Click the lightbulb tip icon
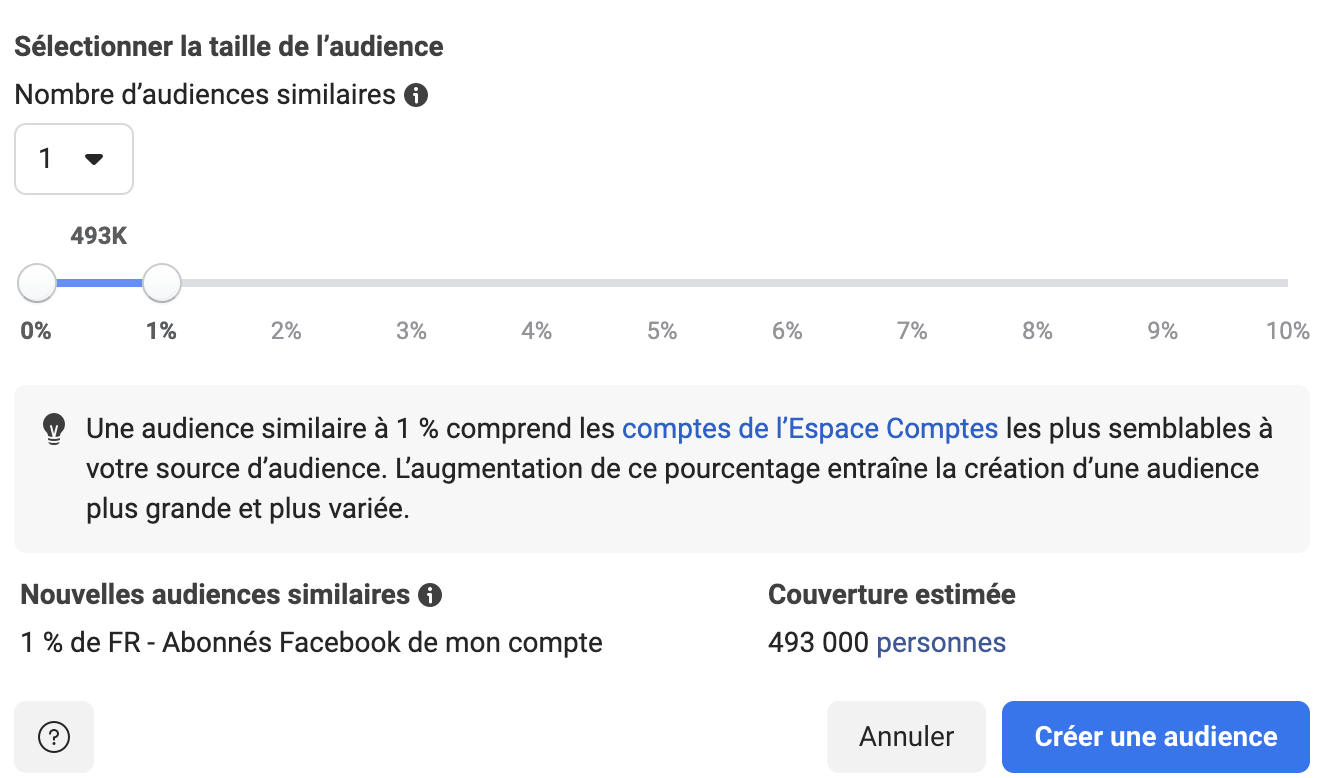Screen dimensions: 1332x778 (53, 429)
